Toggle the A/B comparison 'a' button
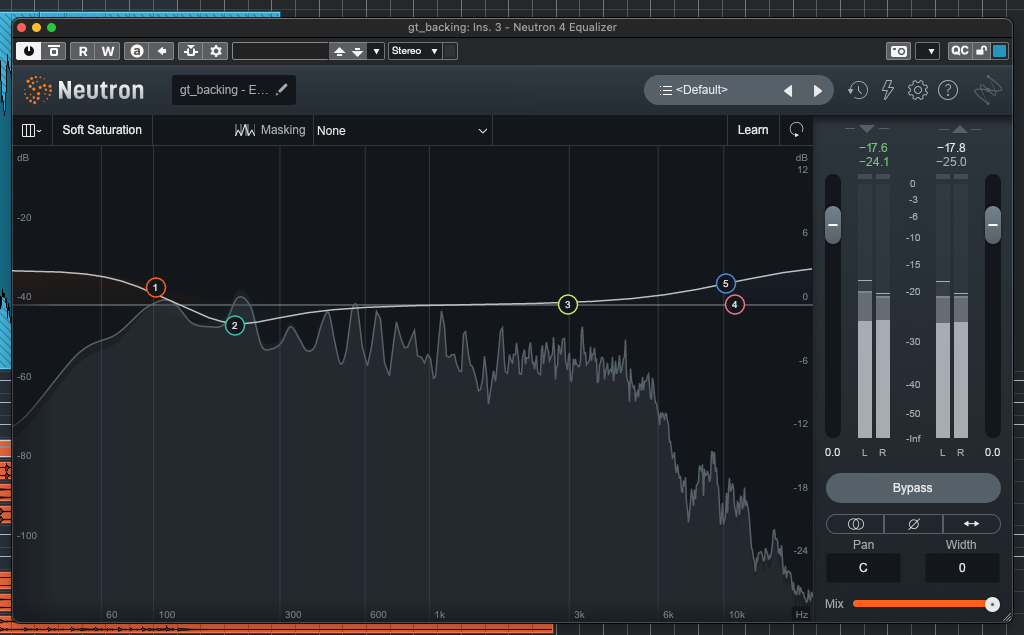1024x635 pixels. tap(136, 51)
